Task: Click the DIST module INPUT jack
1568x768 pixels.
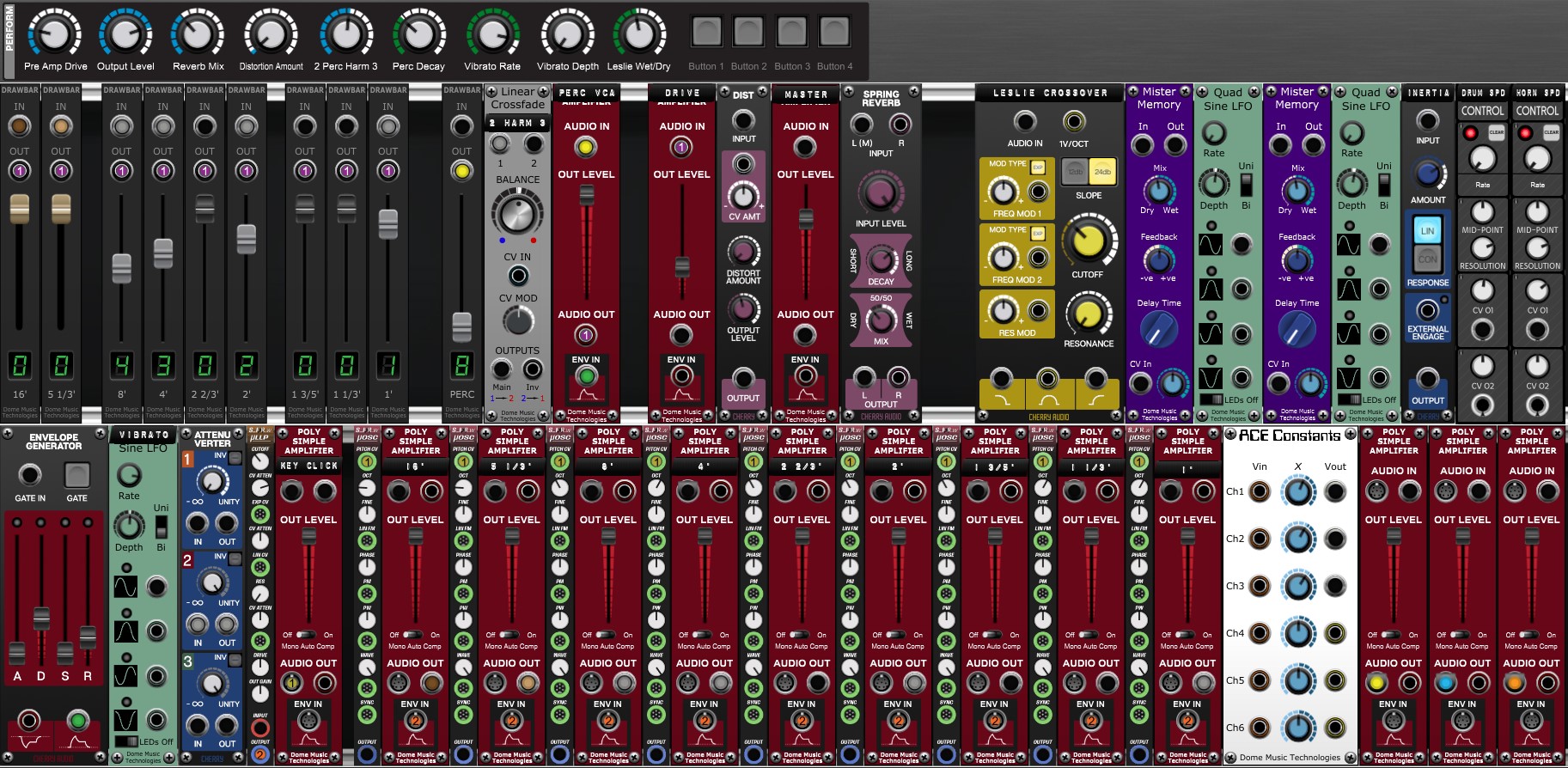Action: (x=743, y=120)
